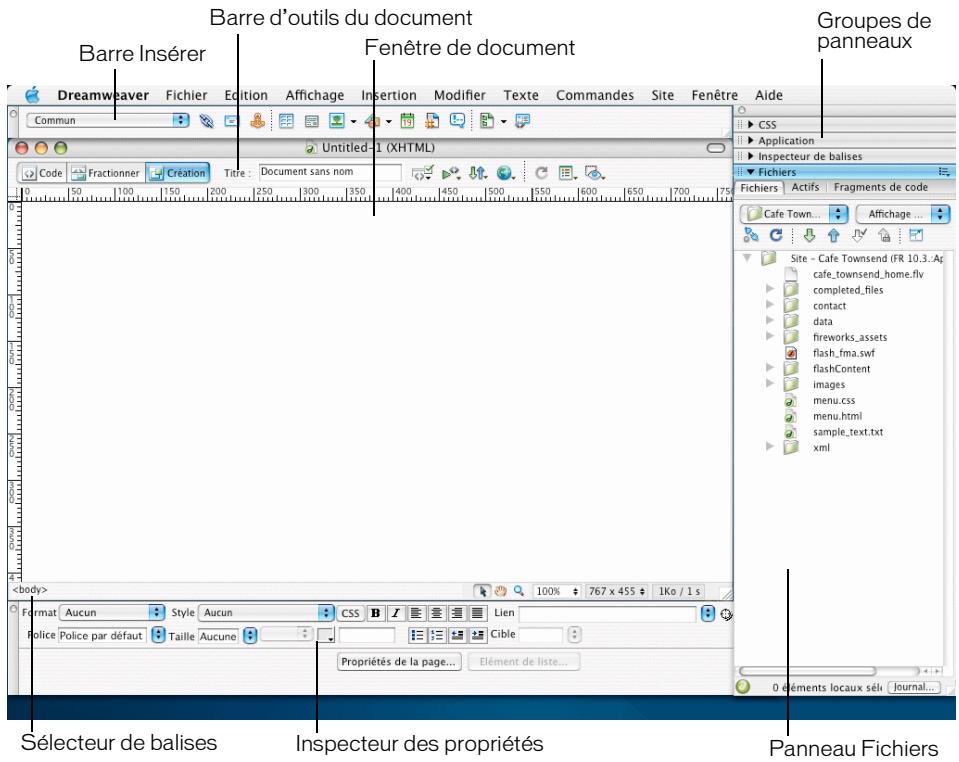Open the Commun category dropdown

coord(108,120)
